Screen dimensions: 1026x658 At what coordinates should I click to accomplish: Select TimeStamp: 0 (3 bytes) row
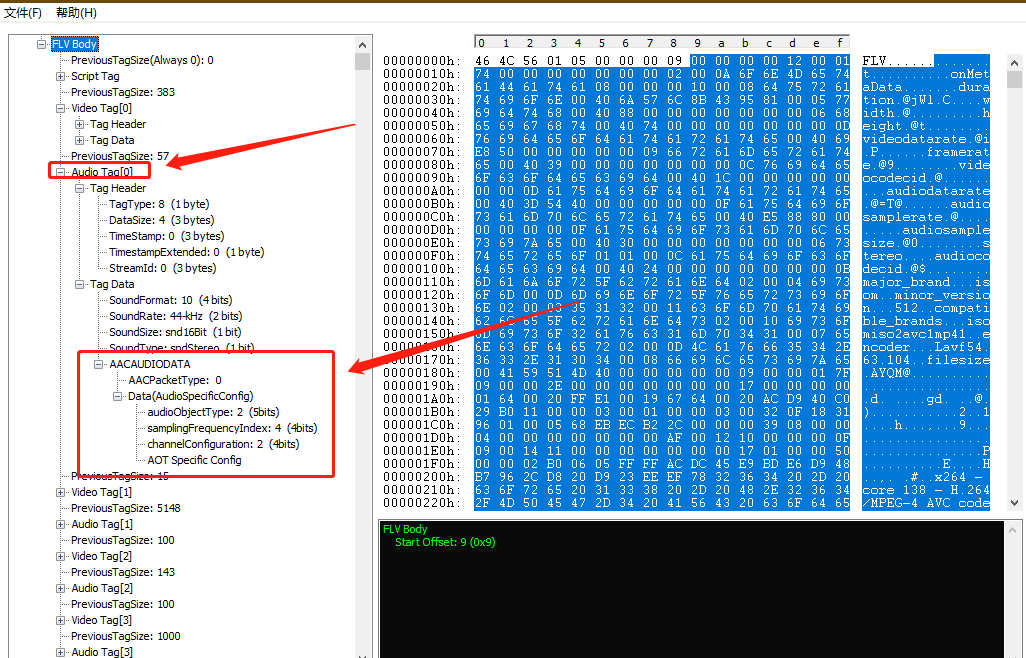point(166,236)
